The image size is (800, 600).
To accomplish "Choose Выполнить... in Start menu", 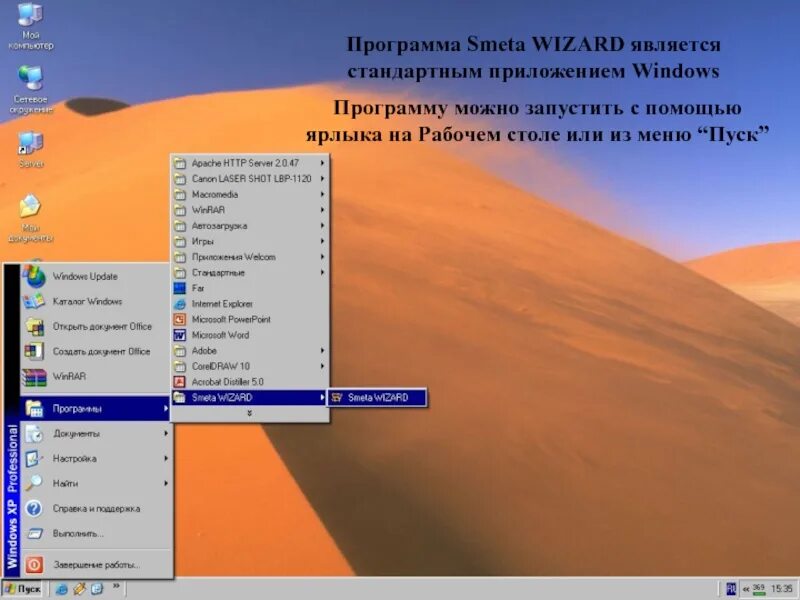I will [95, 534].
